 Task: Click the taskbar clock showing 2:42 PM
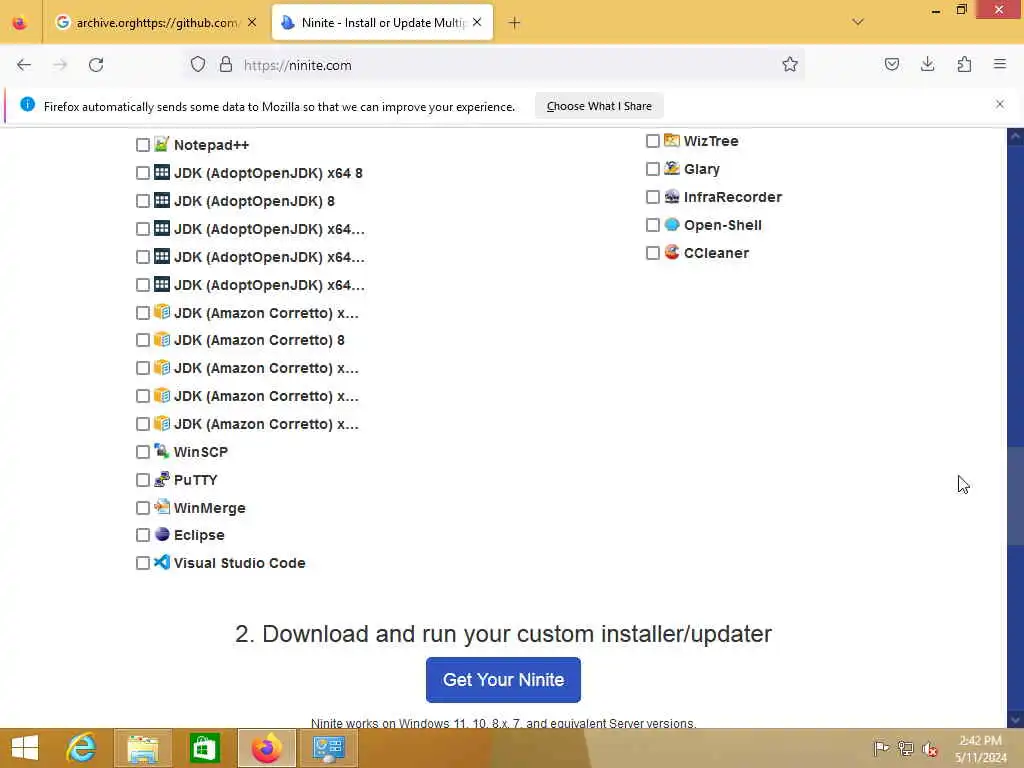pyautogui.click(x=981, y=748)
